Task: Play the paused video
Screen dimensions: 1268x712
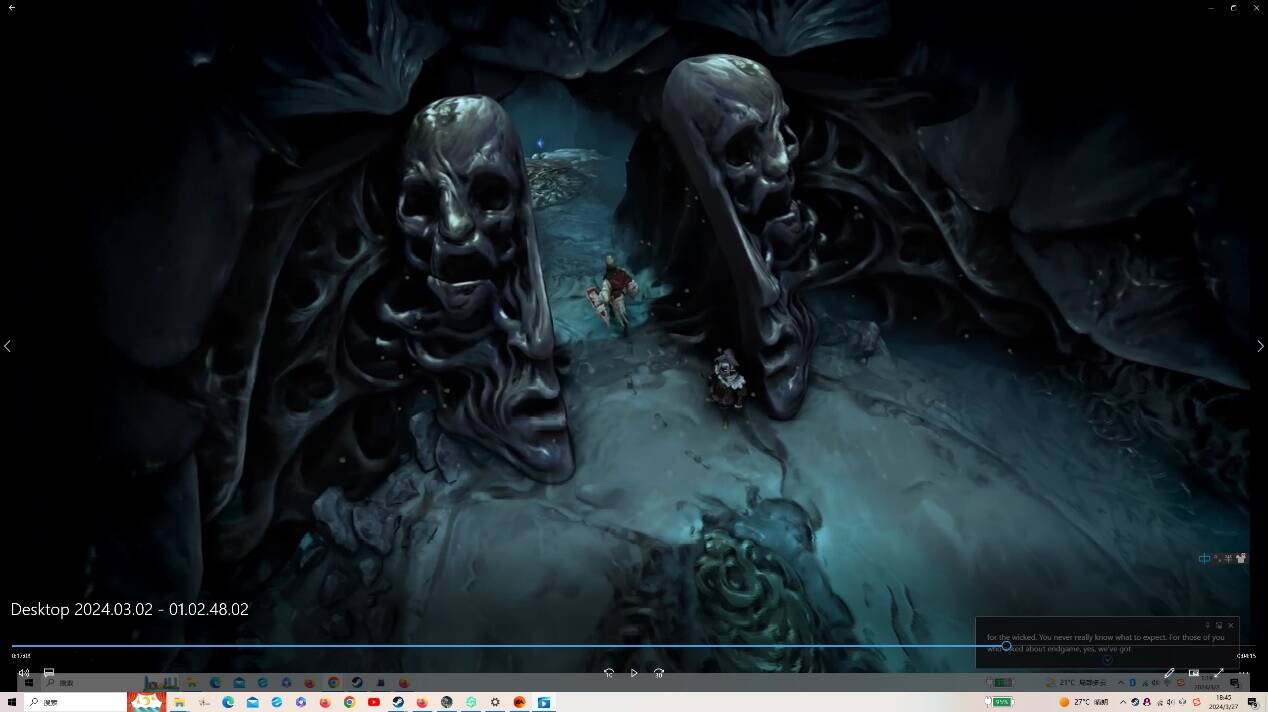Action: point(634,673)
